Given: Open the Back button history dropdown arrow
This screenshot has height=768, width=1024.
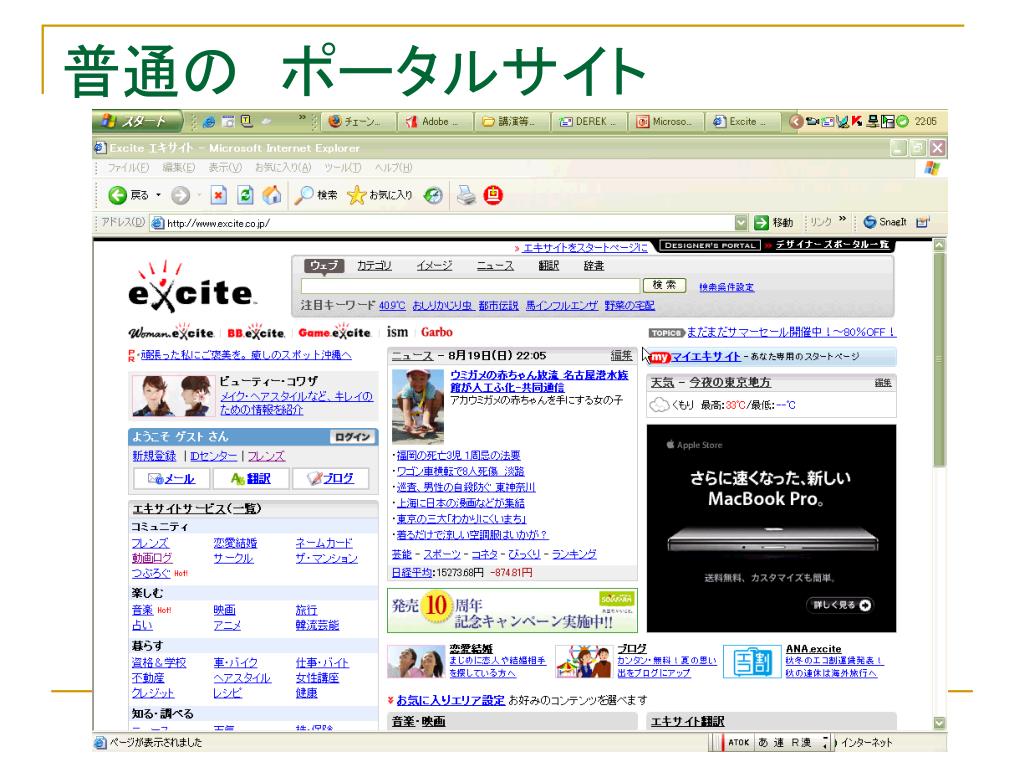Looking at the screenshot, I should tap(158, 195).
